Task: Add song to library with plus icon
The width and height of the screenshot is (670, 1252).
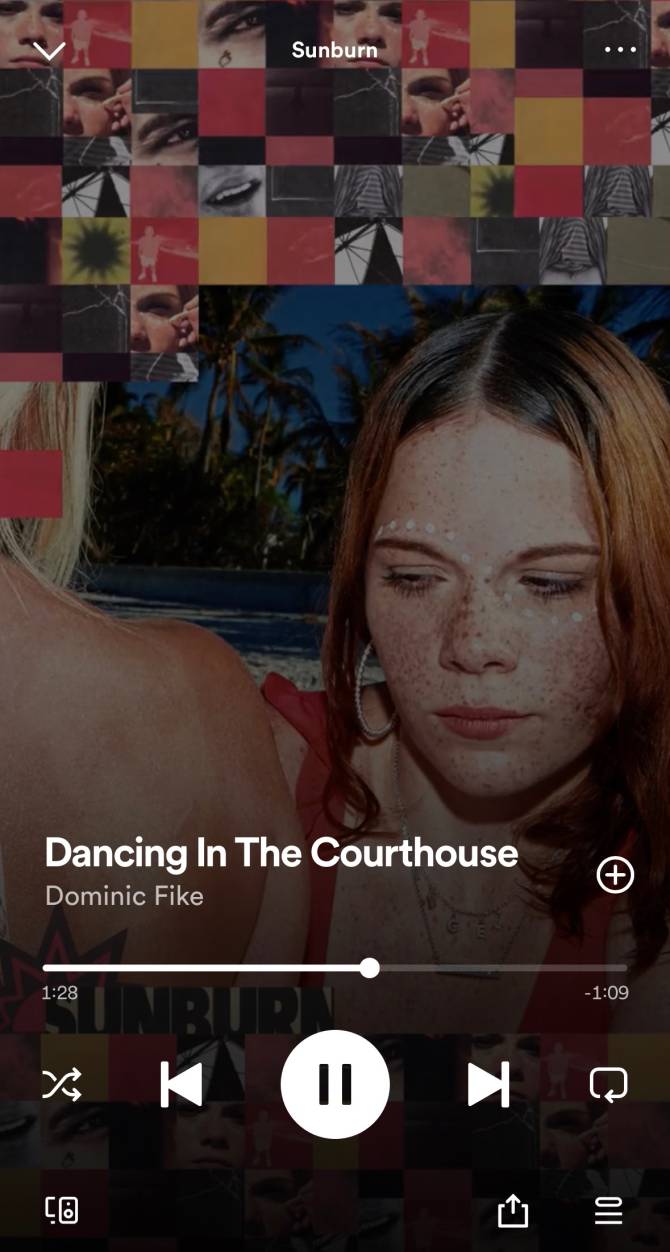Action: tap(615, 875)
